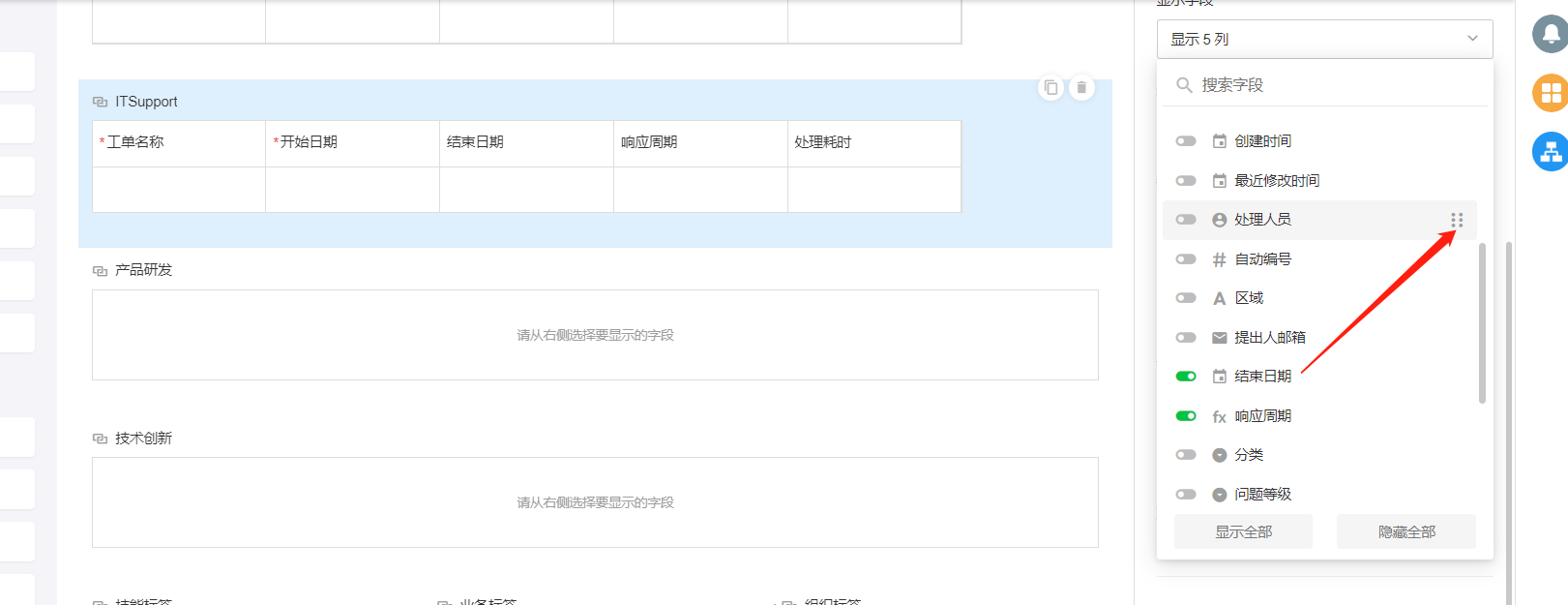Enable the 分类 field toggle
The image size is (1568, 605).
pyautogui.click(x=1186, y=455)
